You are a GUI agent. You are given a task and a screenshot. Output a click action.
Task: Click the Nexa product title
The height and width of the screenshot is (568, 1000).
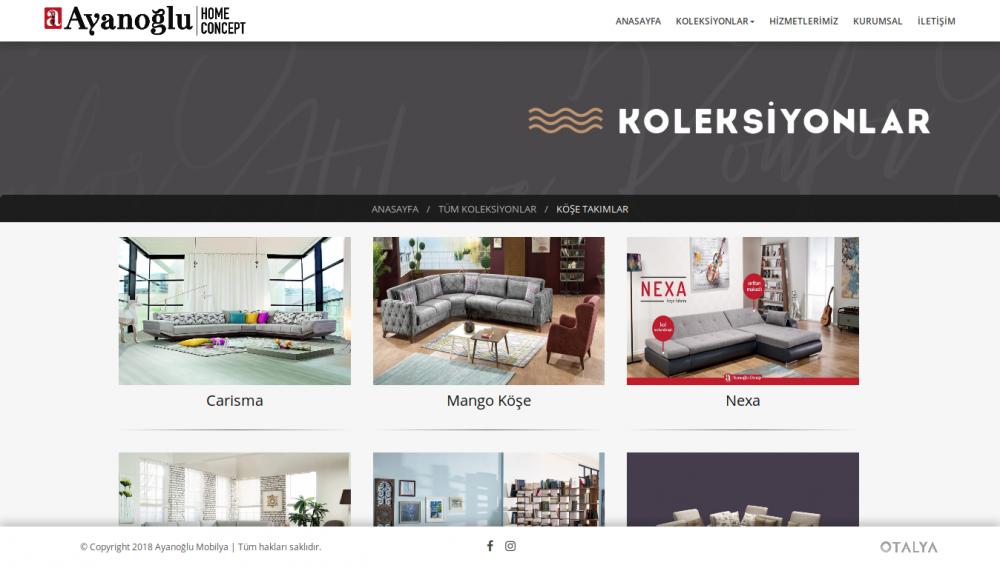[x=743, y=400]
